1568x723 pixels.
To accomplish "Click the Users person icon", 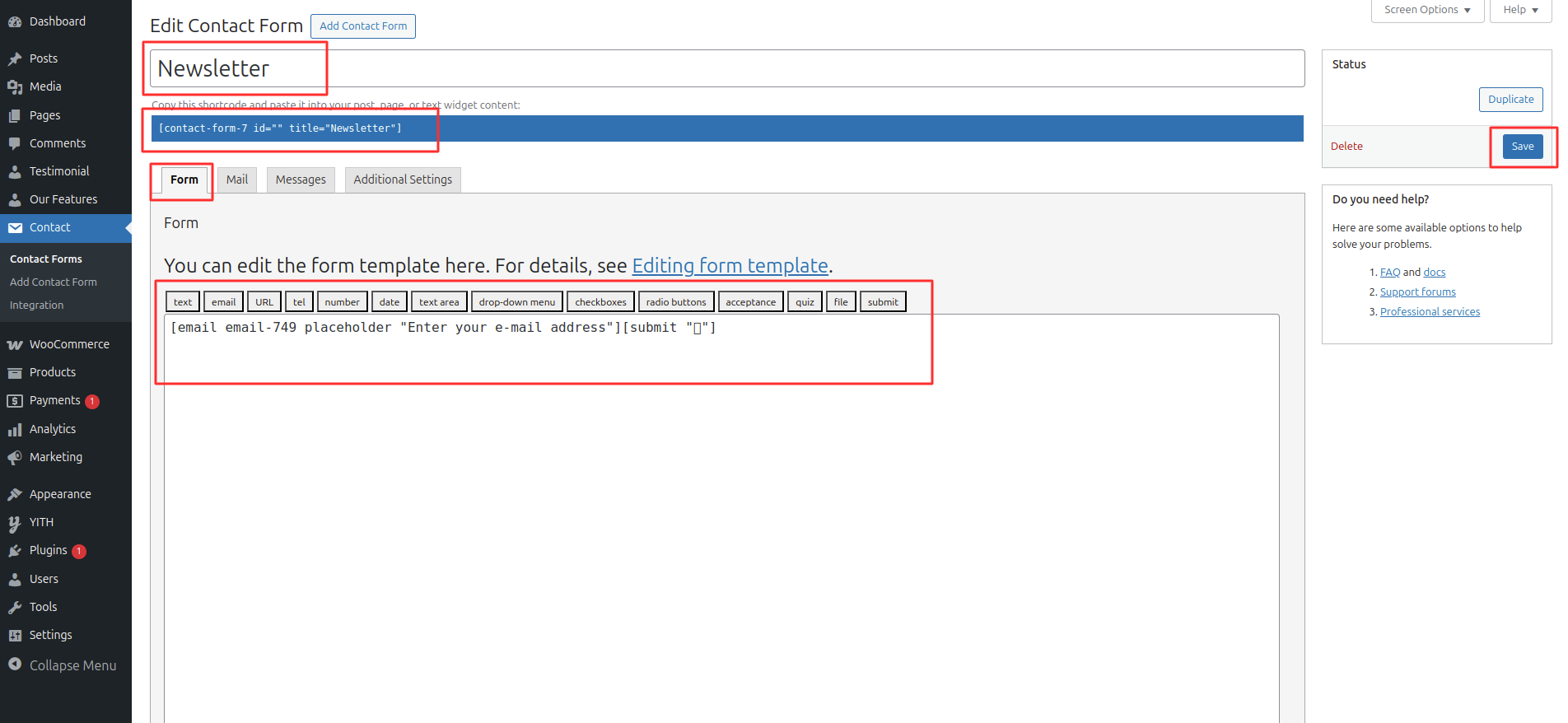I will tap(15, 579).
